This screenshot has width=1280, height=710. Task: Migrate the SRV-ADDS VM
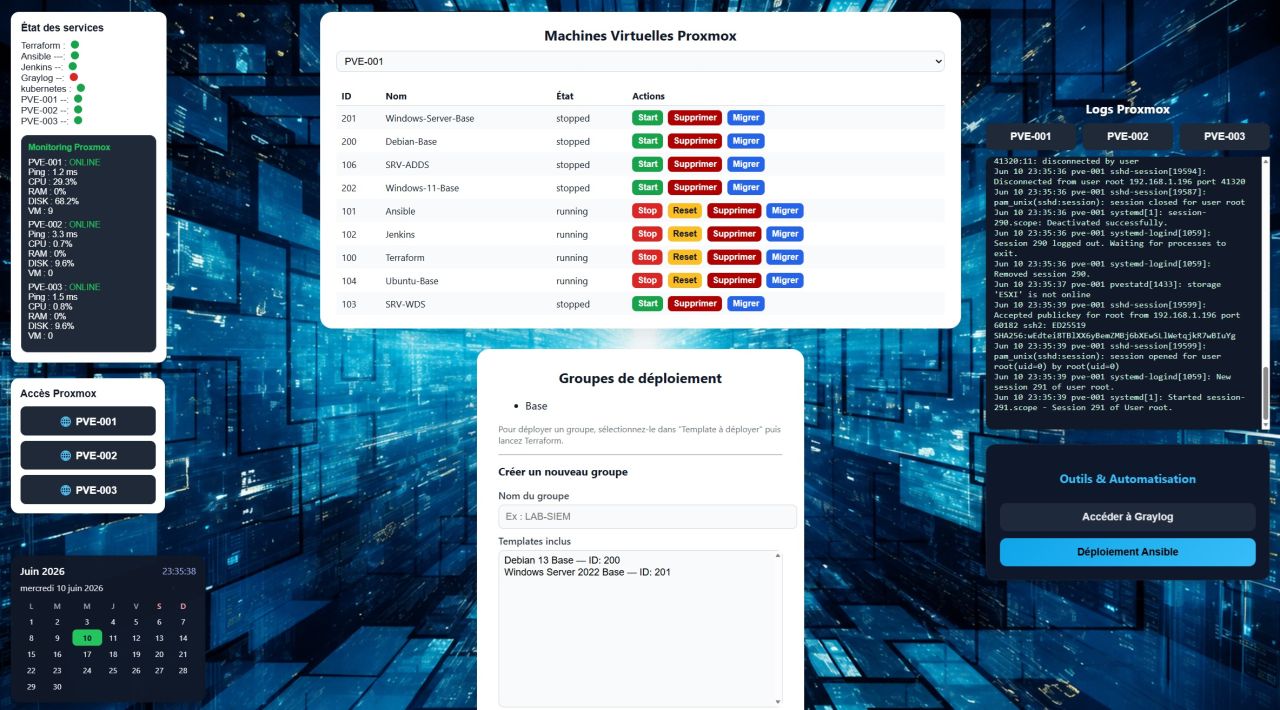tap(746, 164)
